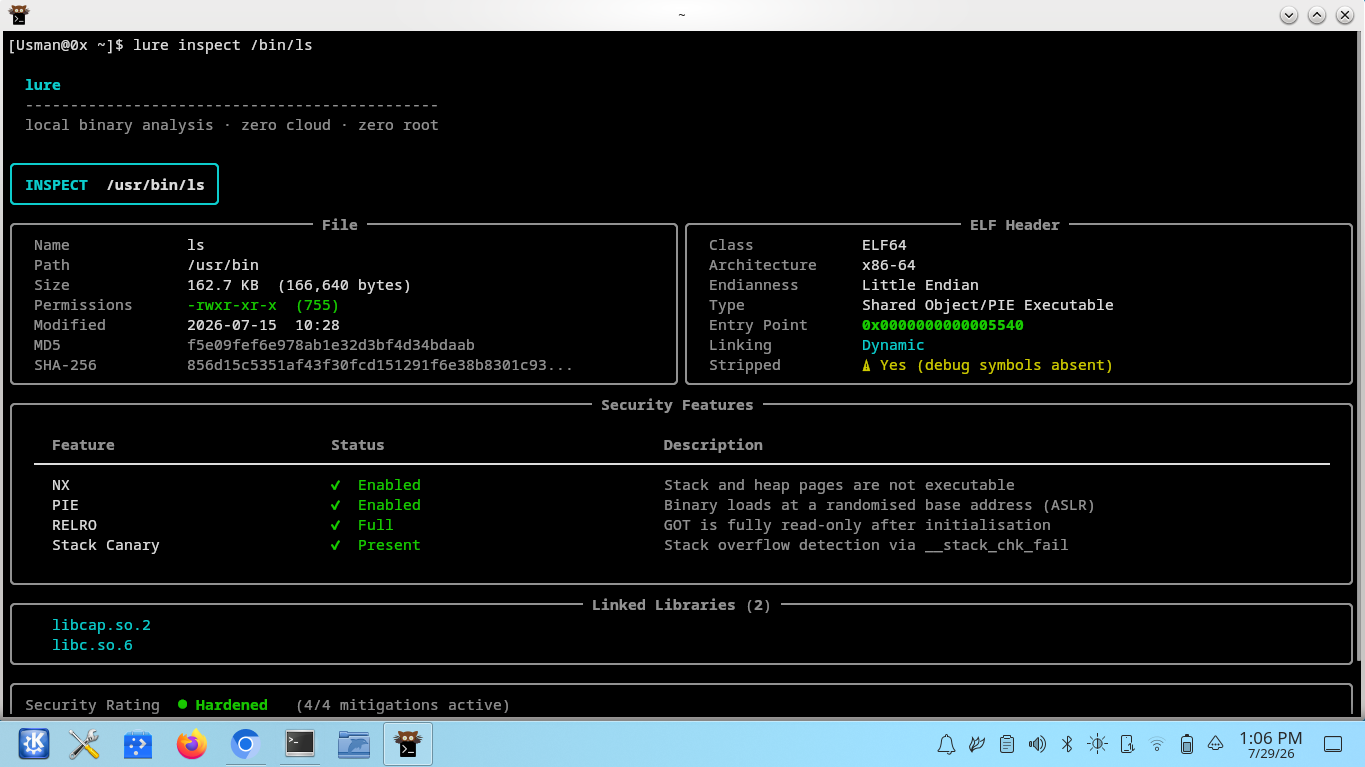Click the 'lure inspect /bin/ls' command text
The height and width of the screenshot is (767, 1365).
tap(223, 45)
